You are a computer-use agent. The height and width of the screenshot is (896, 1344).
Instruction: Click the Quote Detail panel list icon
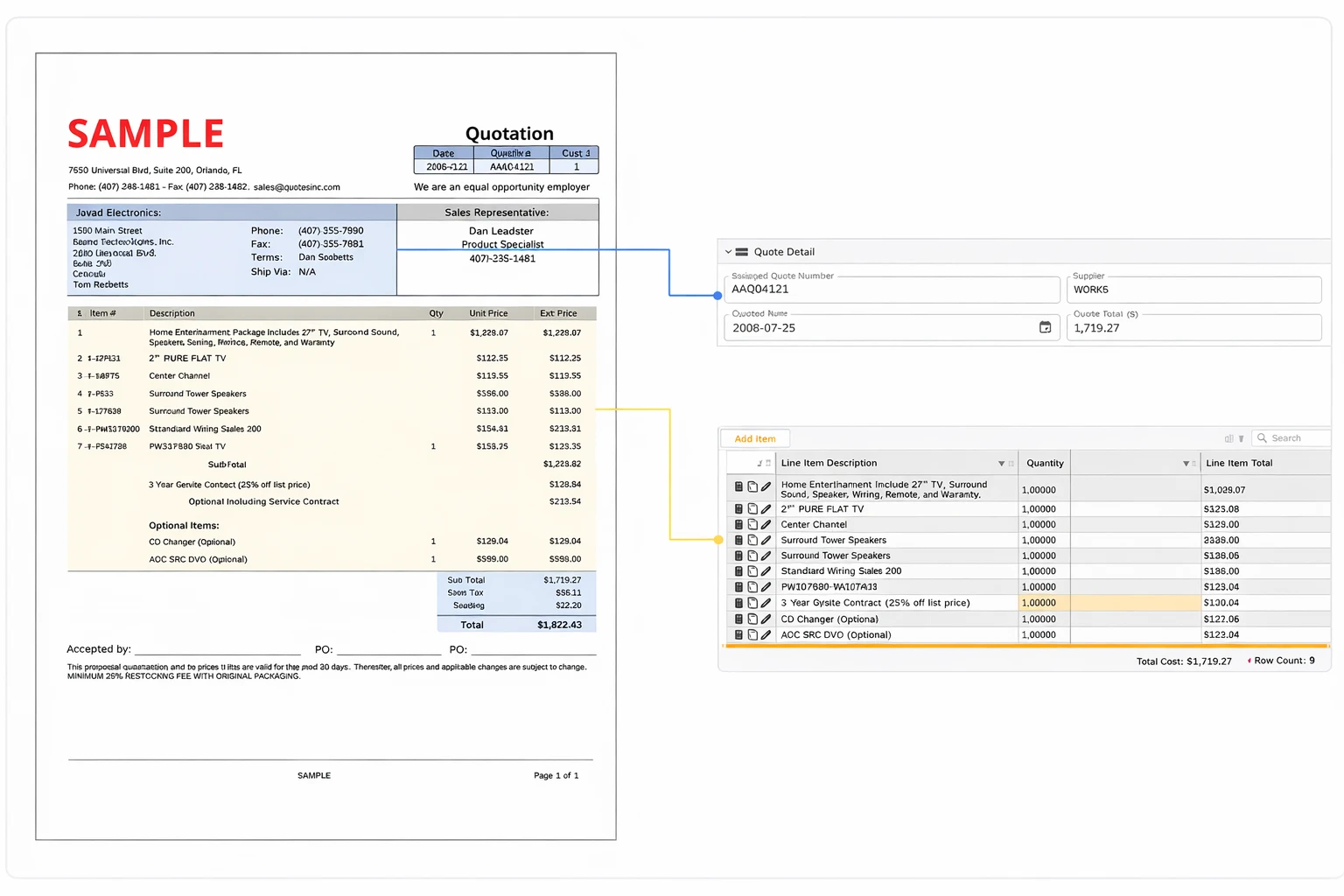pyautogui.click(x=741, y=252)
